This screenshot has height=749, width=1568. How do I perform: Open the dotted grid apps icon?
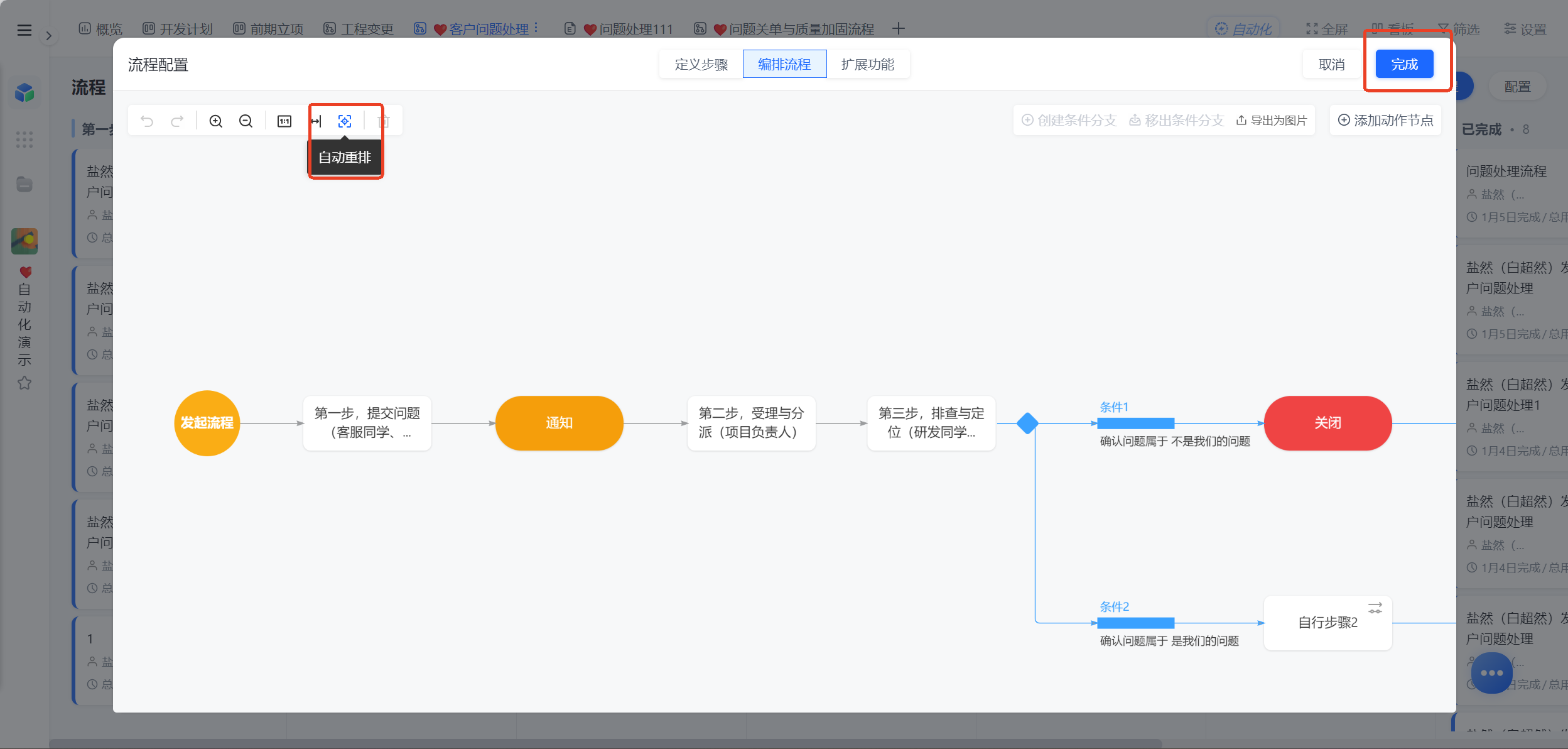[x=24, y=139]
